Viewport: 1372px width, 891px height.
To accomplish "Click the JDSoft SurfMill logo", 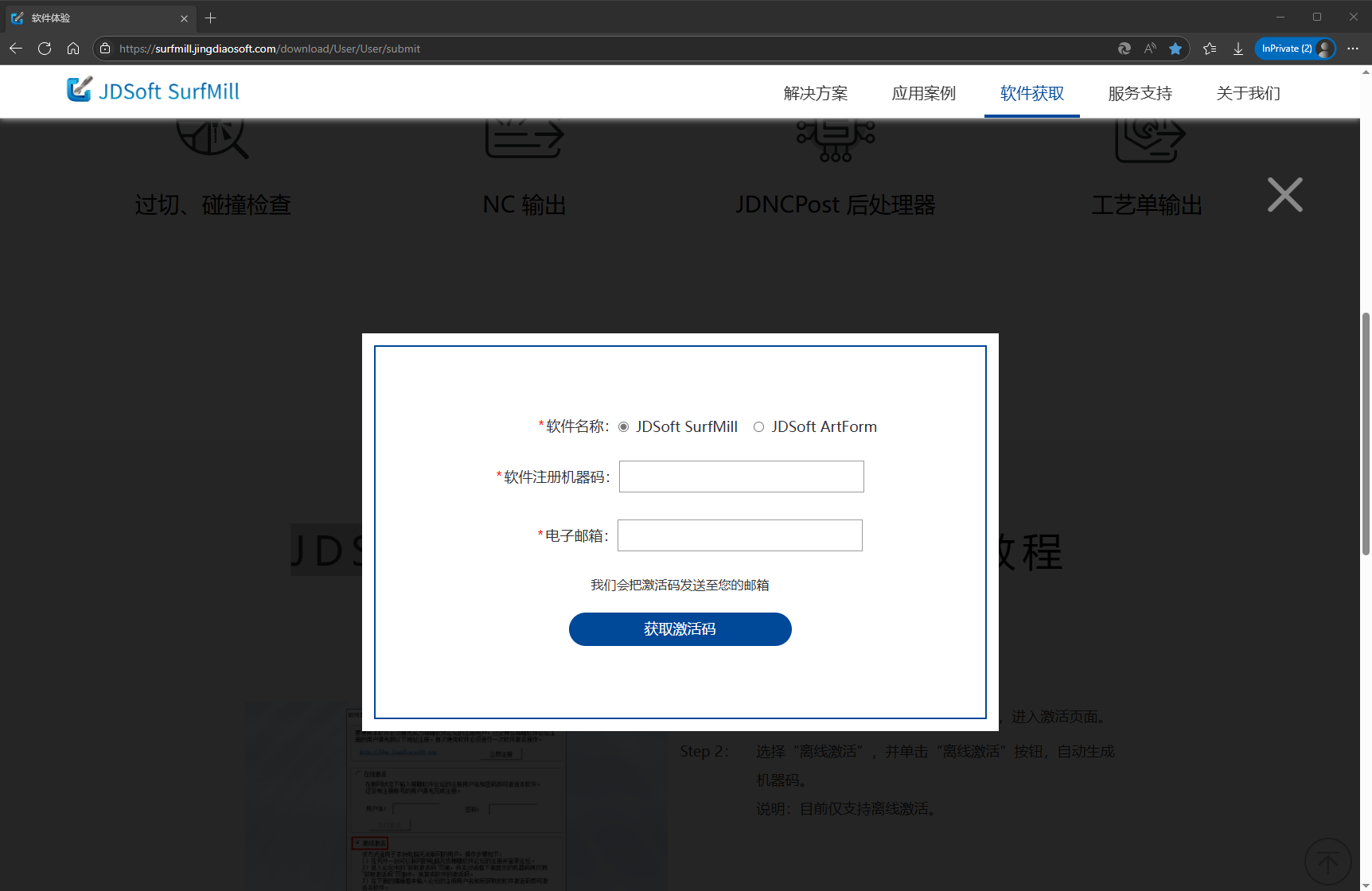I will coord(154,91).
